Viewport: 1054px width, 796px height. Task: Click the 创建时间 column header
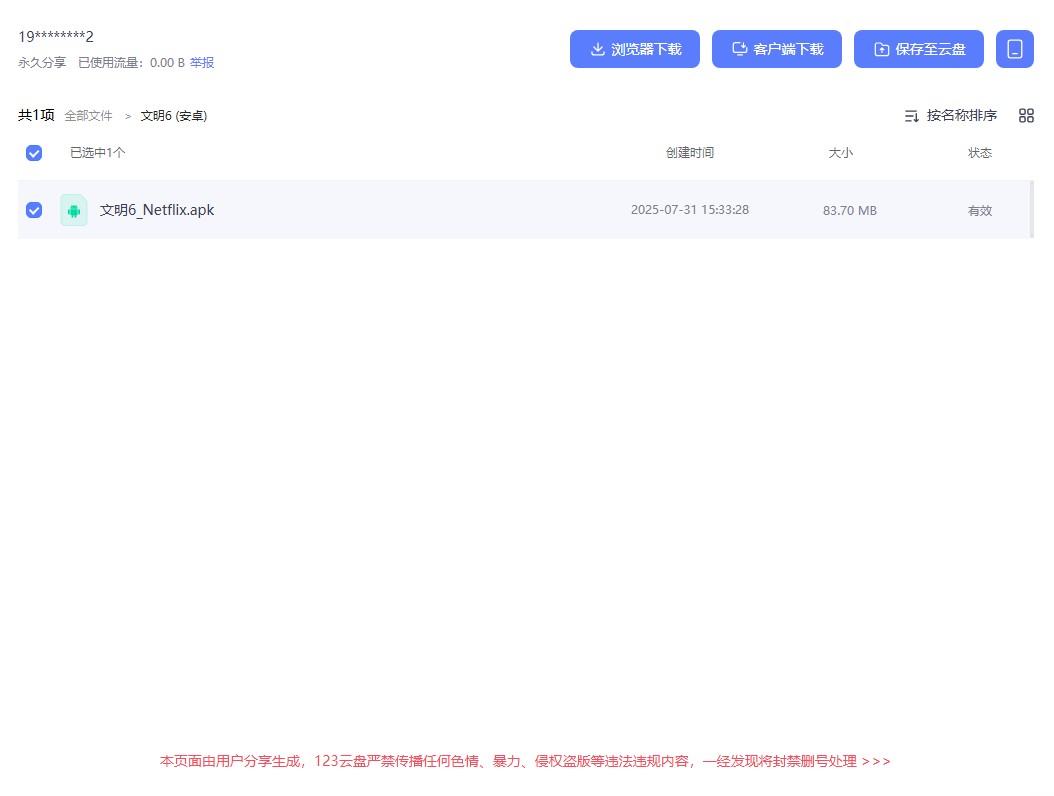(689, 153)
